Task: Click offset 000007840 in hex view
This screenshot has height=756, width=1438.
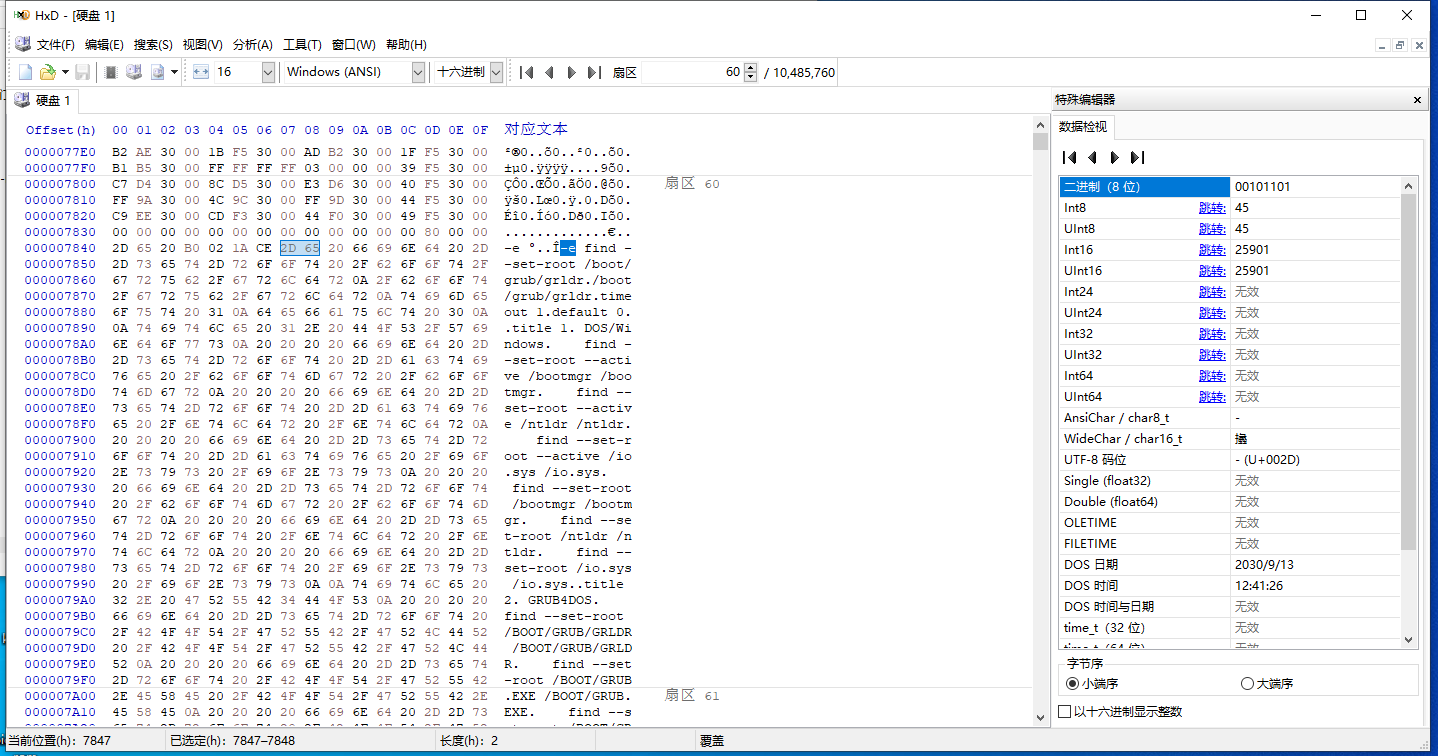Action: [x=61, y=248]
